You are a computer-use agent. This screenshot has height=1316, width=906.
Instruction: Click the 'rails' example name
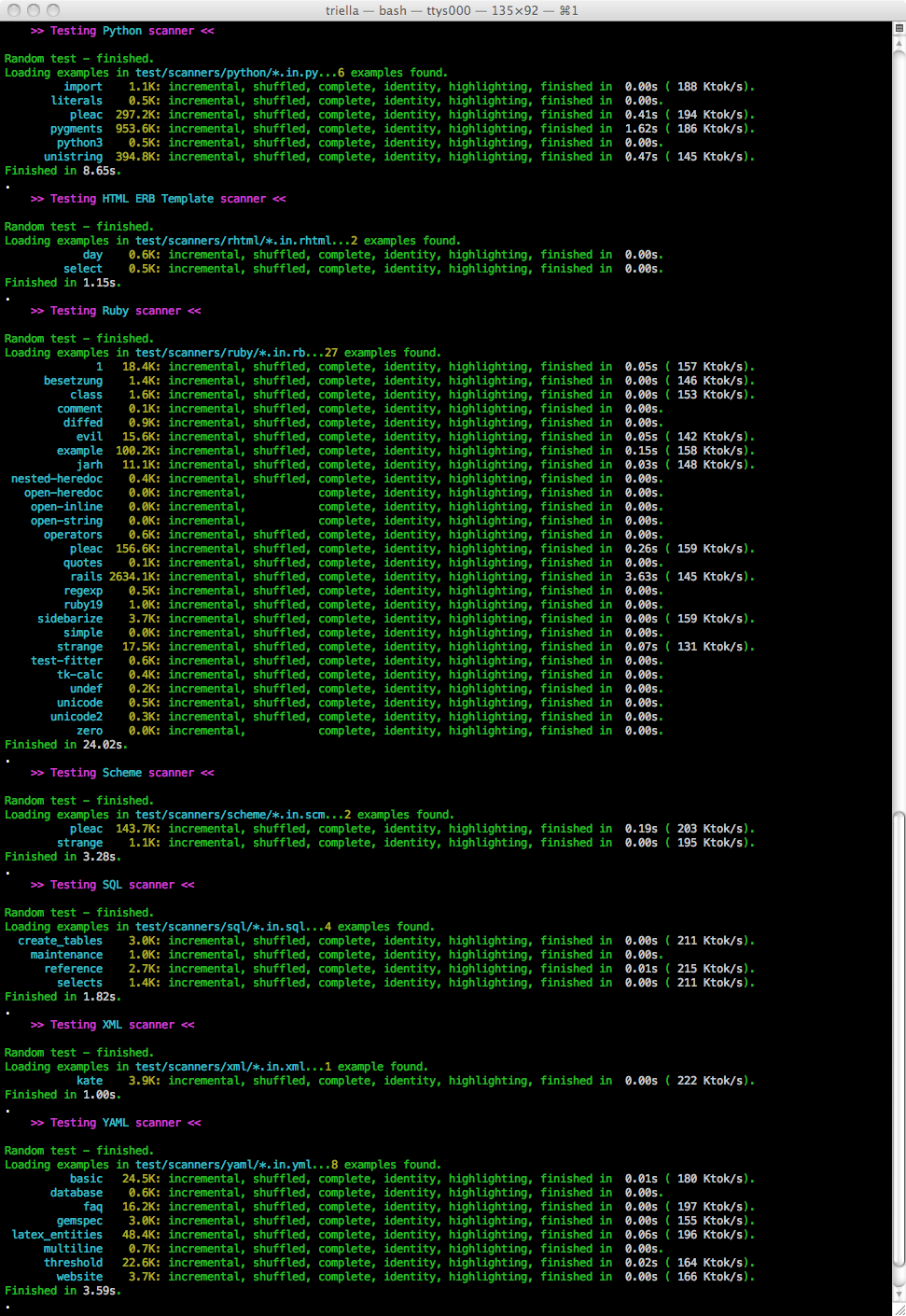[86, 577]
